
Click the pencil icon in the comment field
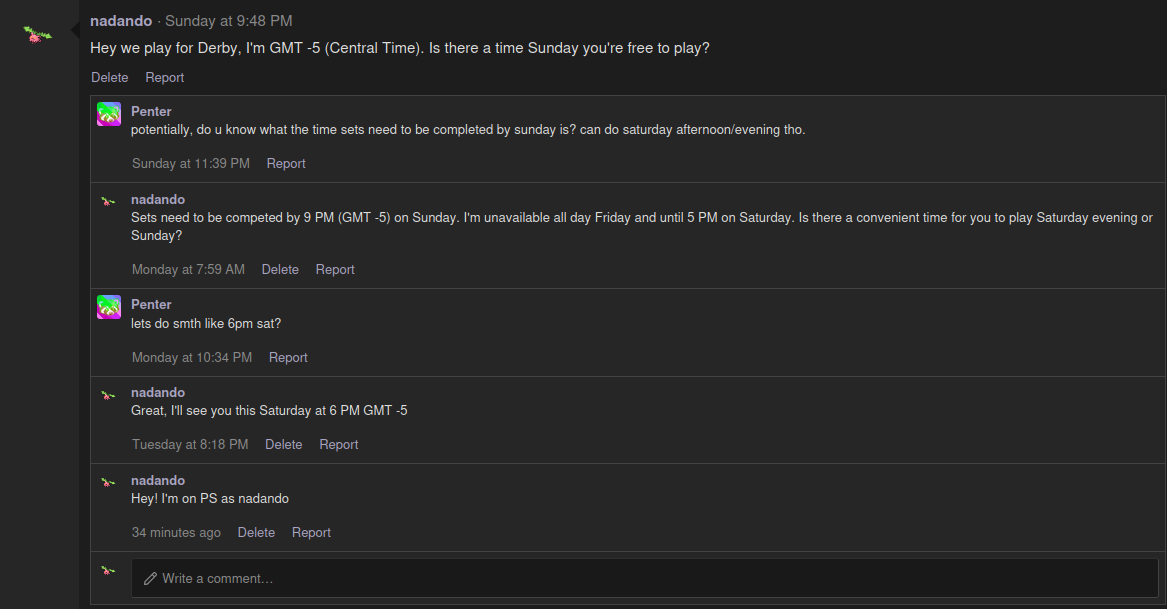(x=151, y=578)
